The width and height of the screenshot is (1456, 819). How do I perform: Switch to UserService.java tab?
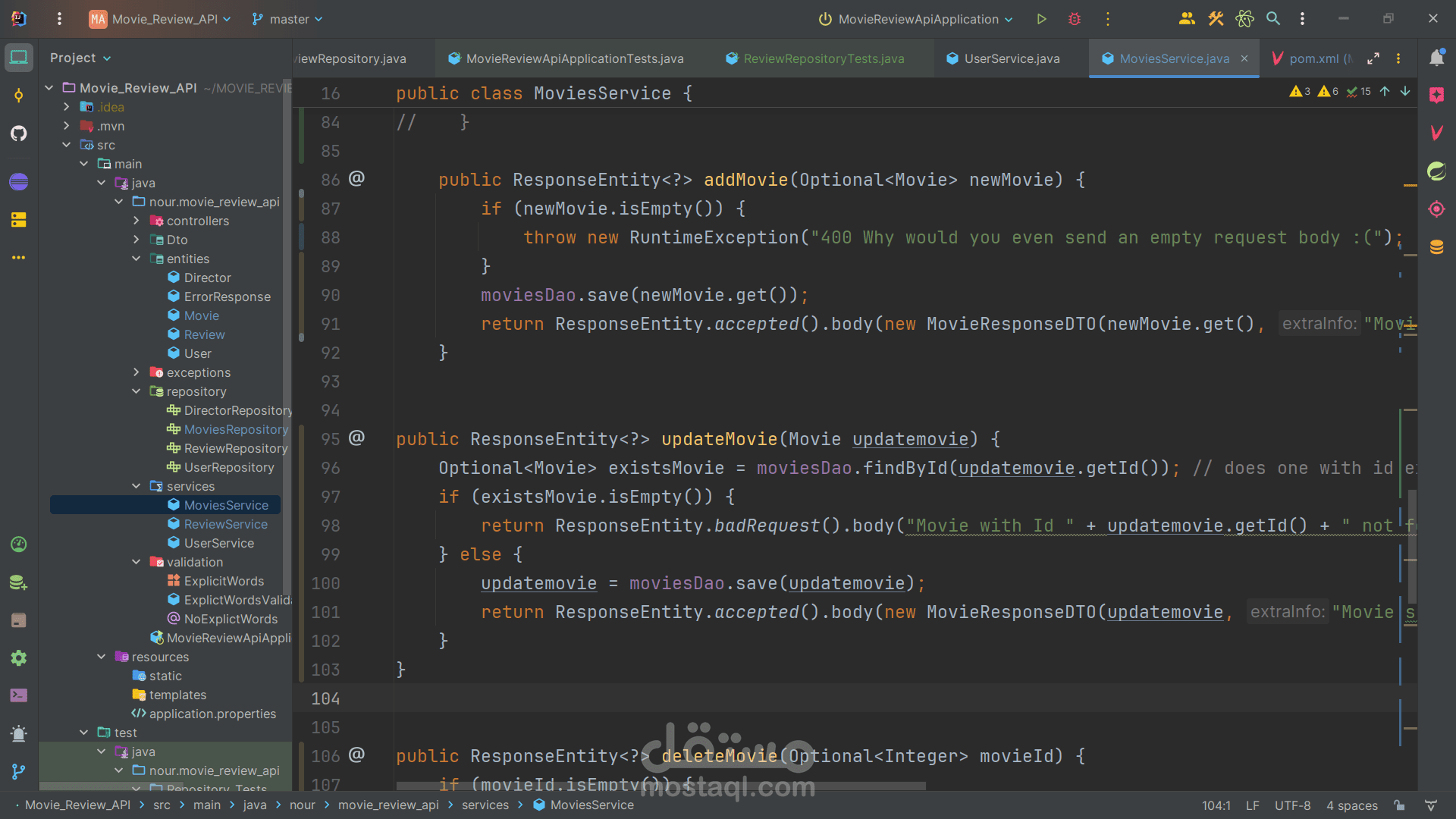coord(1011,58)
